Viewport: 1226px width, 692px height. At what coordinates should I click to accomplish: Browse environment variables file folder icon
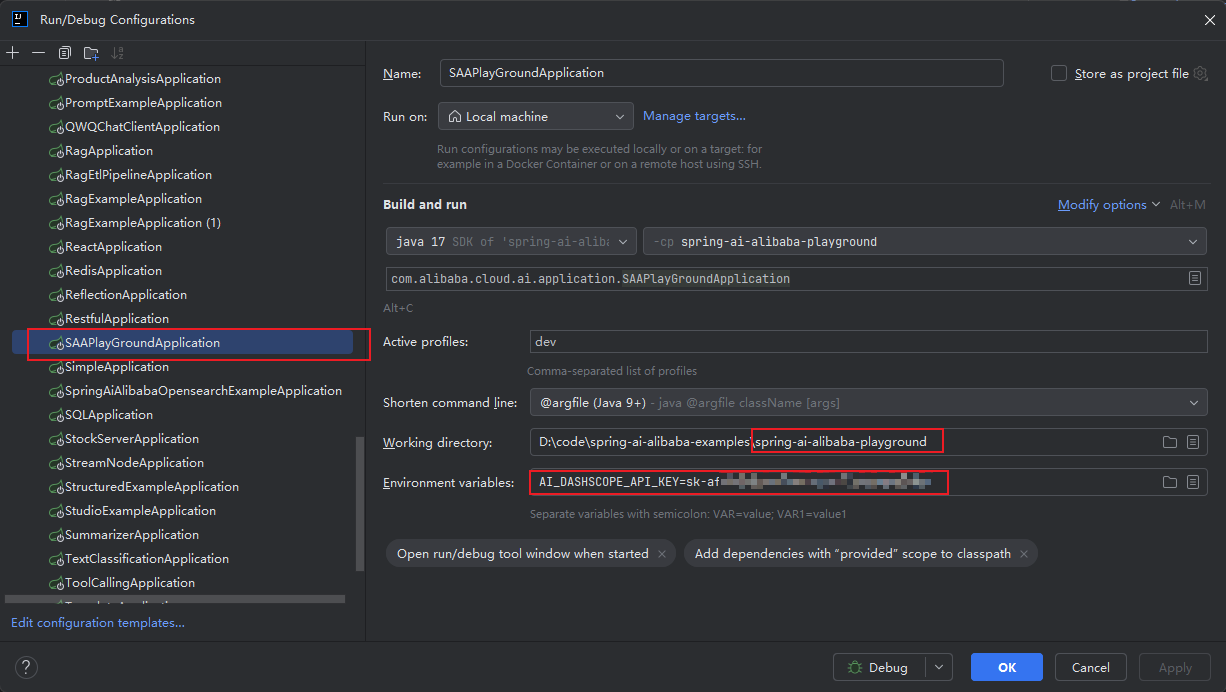(1169, 482)
